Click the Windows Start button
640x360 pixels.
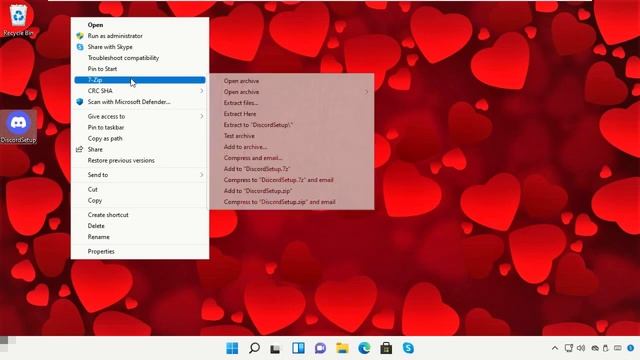pos(232,348)
